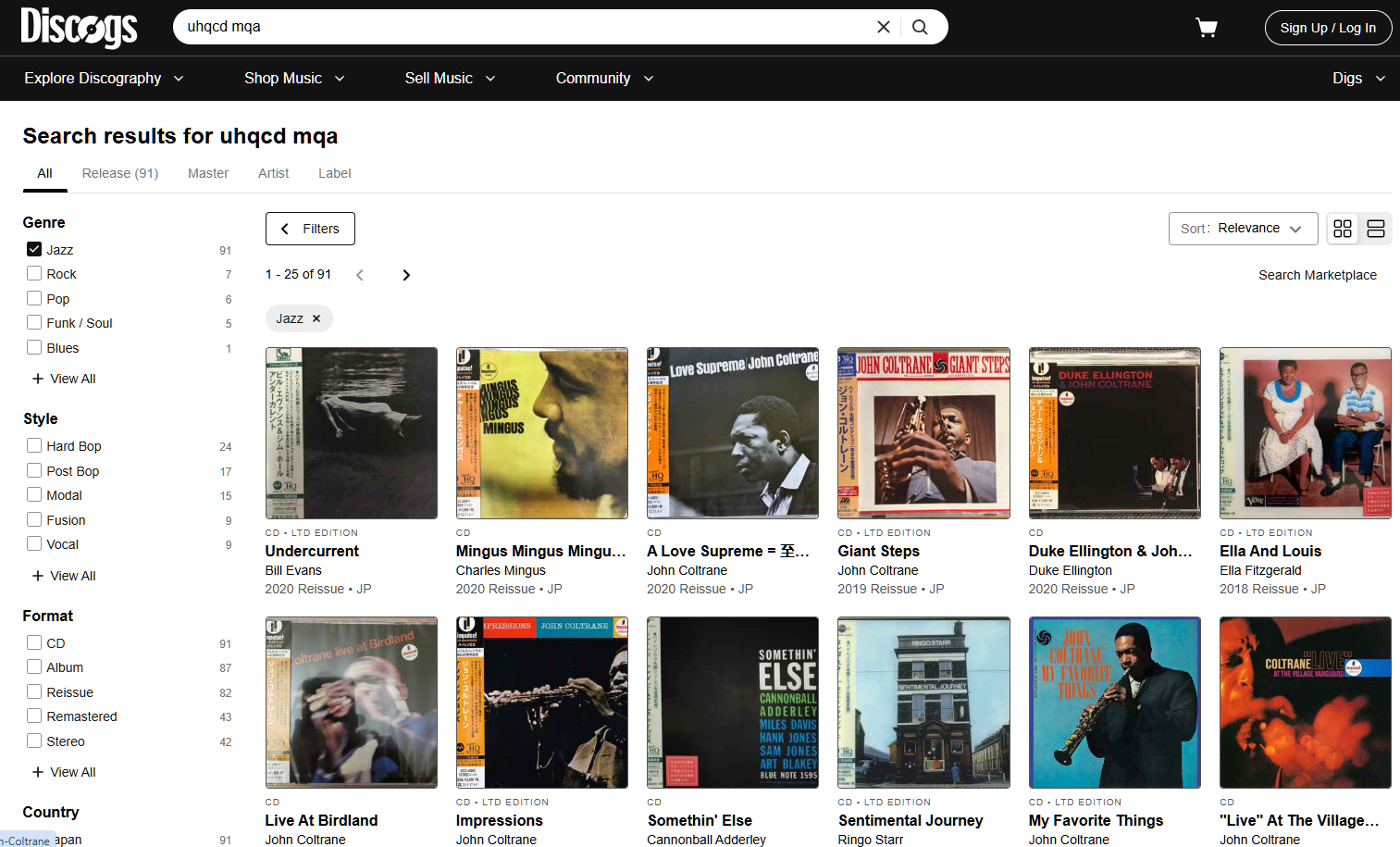The height and width of the screenshot is (847, 1400).
Task: Open the shopping cart
Action: [1207, 28]
